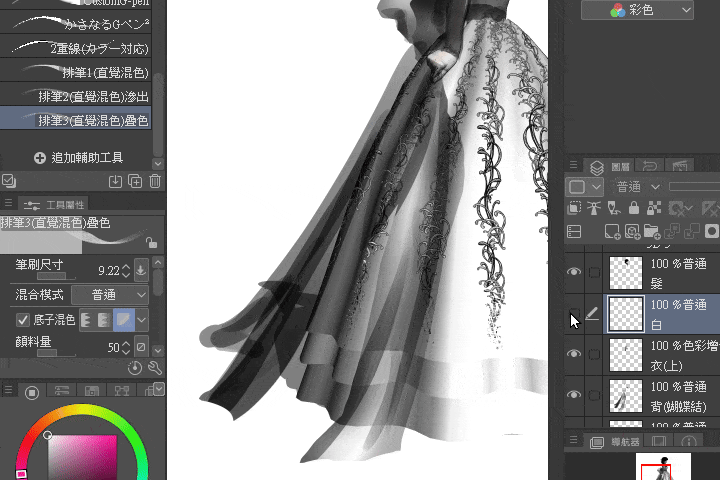Open sub tool detail wrench icon
The width and height of the screenshot is (720, 480).
tap(155, 368)
